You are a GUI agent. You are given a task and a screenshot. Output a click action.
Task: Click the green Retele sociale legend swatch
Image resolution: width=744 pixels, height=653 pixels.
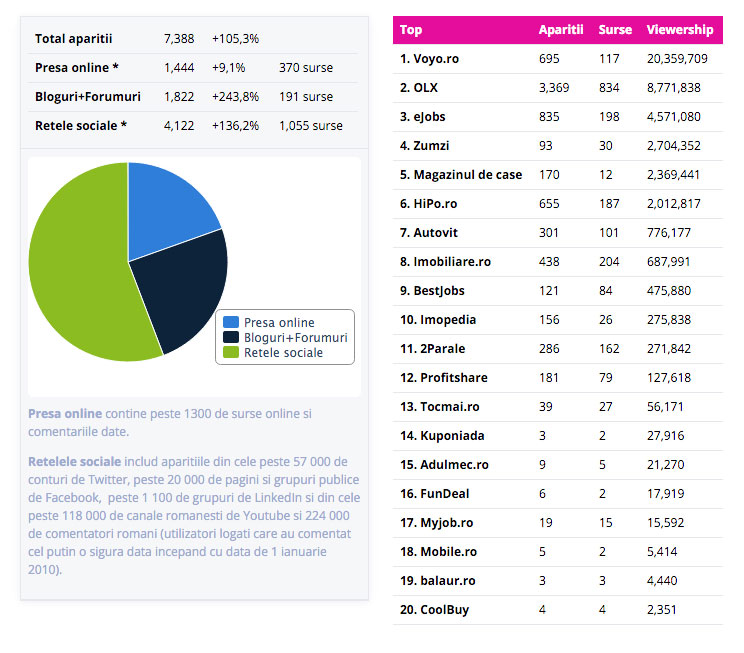coord(231,352)
